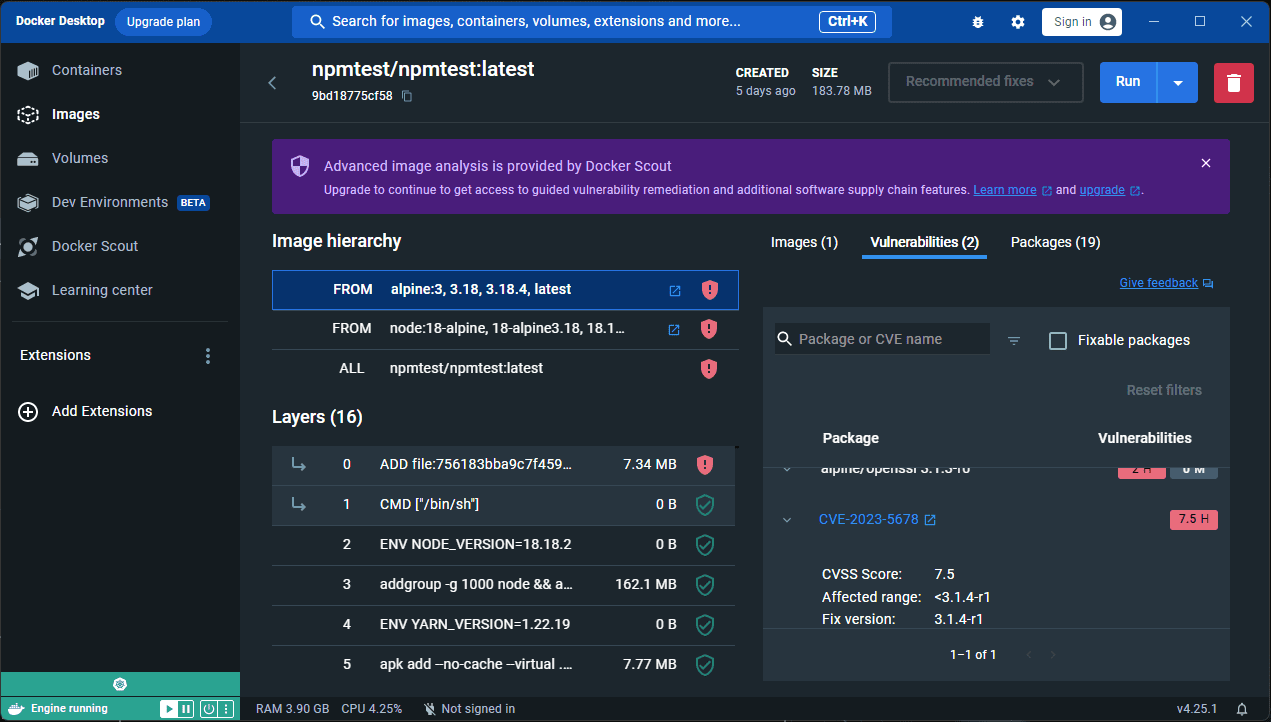Go back using the left arrow
This screenshot has height=722, width=1271.
pyautogui.click(x=272, y=83)
